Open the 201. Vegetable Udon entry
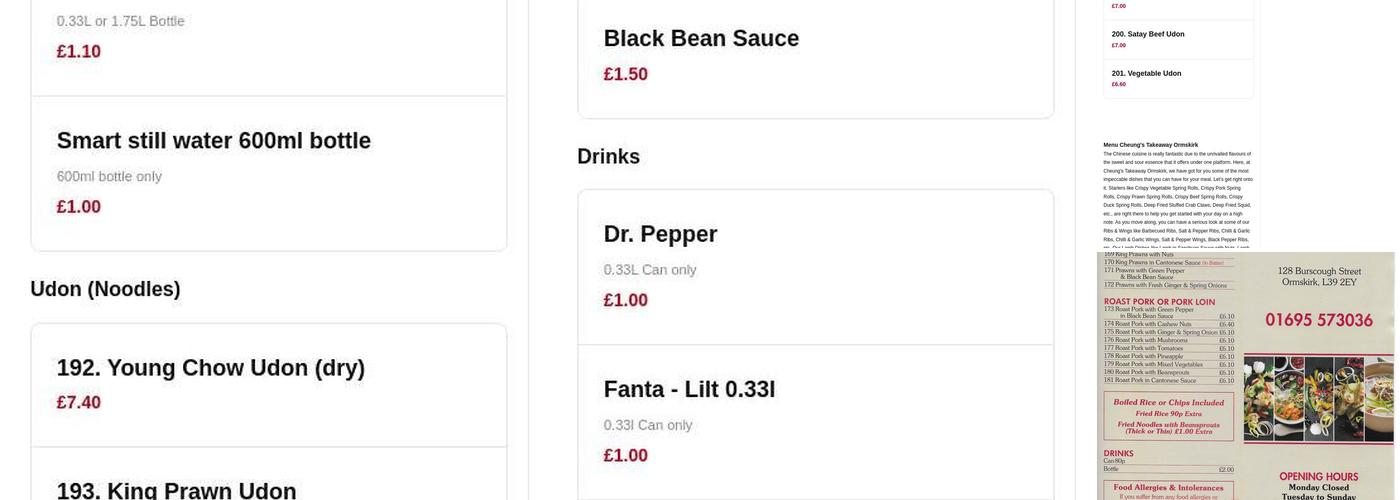 1146,73
